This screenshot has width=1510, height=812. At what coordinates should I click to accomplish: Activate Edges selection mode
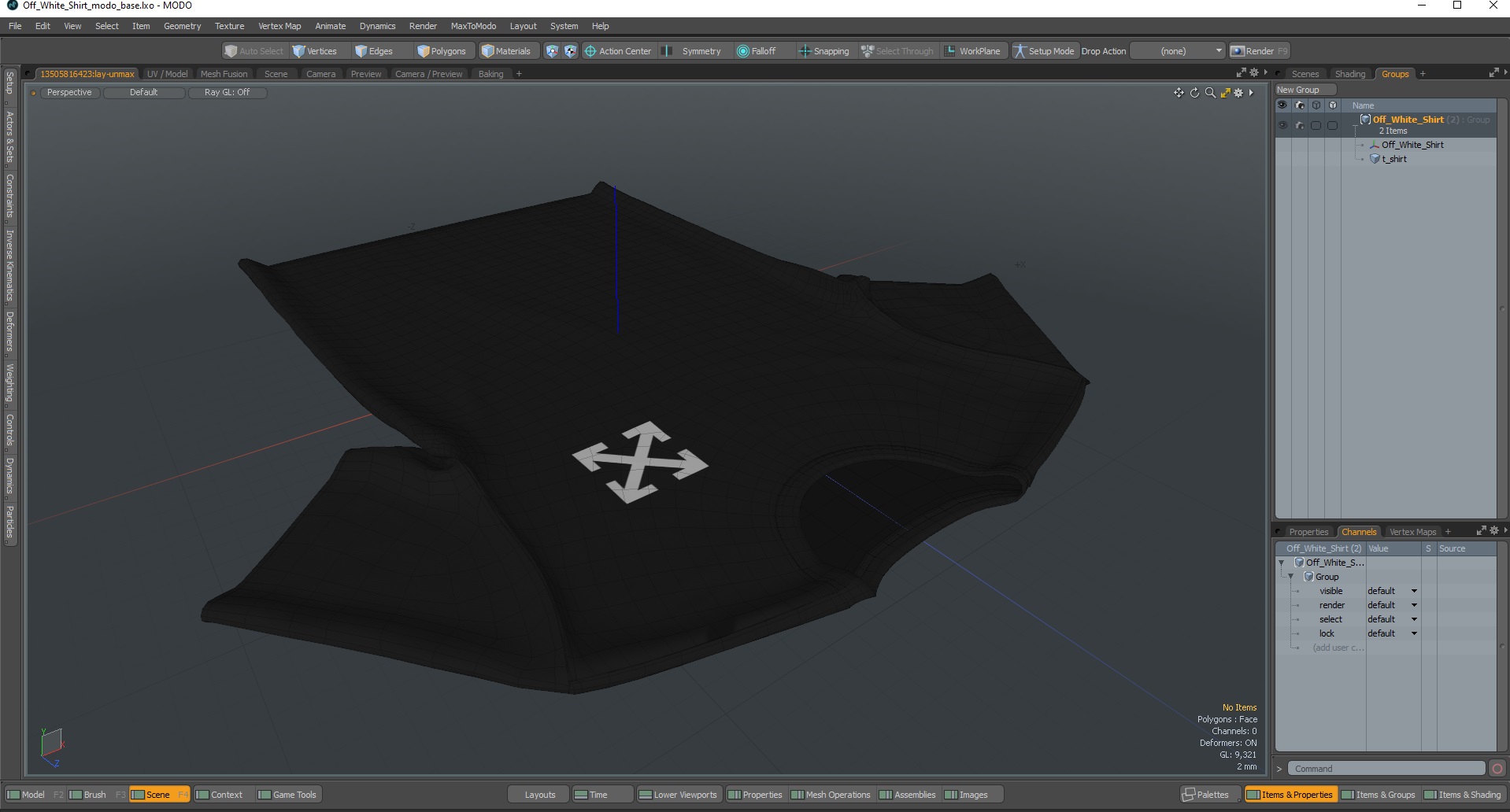tap(374, 51)
